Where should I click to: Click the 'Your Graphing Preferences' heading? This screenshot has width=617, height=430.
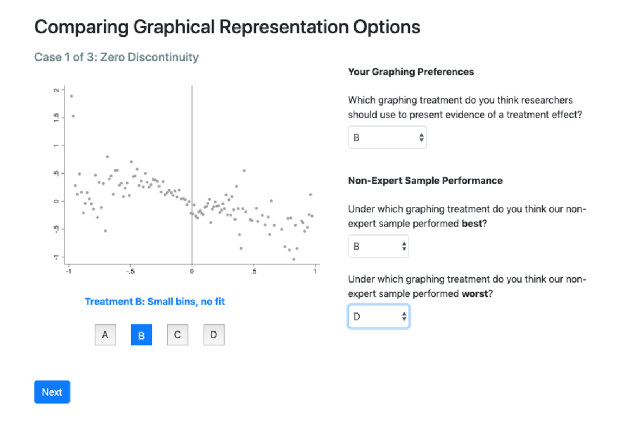[x=411, y=72]
